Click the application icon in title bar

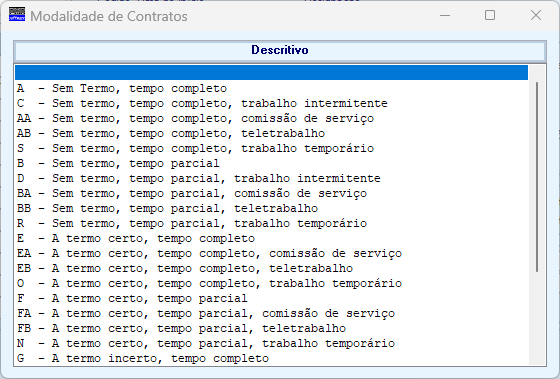click(x=17, y=15)
